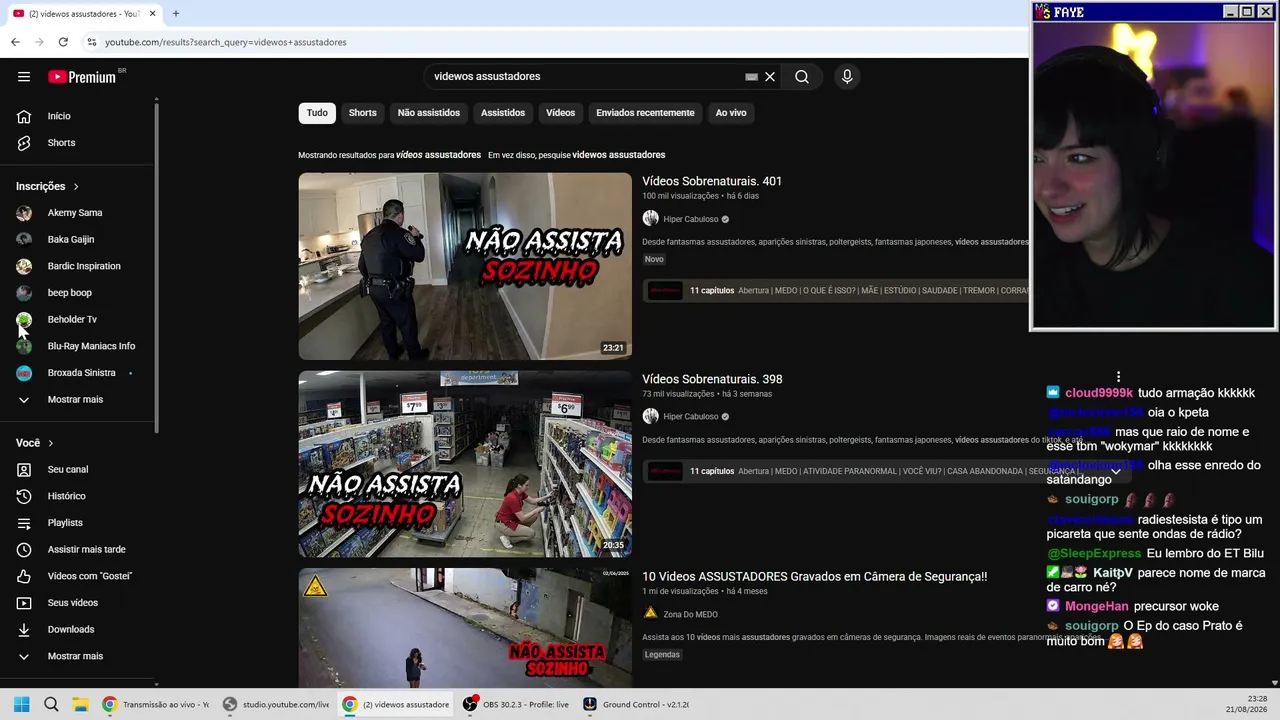The image size is (1280, 720).
Task: Open the YouTube hamburger guide menu
Action: point(24,77)
